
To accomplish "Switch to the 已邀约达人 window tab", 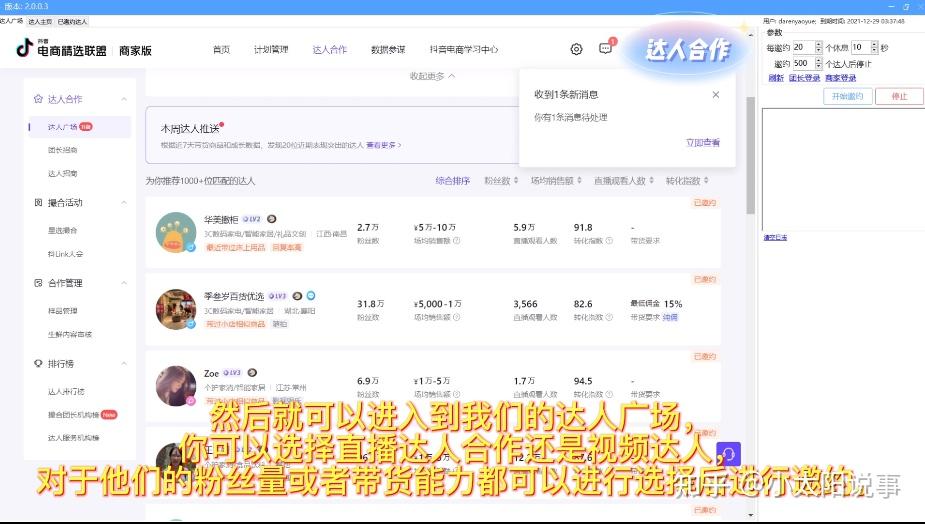I will 72,21.
